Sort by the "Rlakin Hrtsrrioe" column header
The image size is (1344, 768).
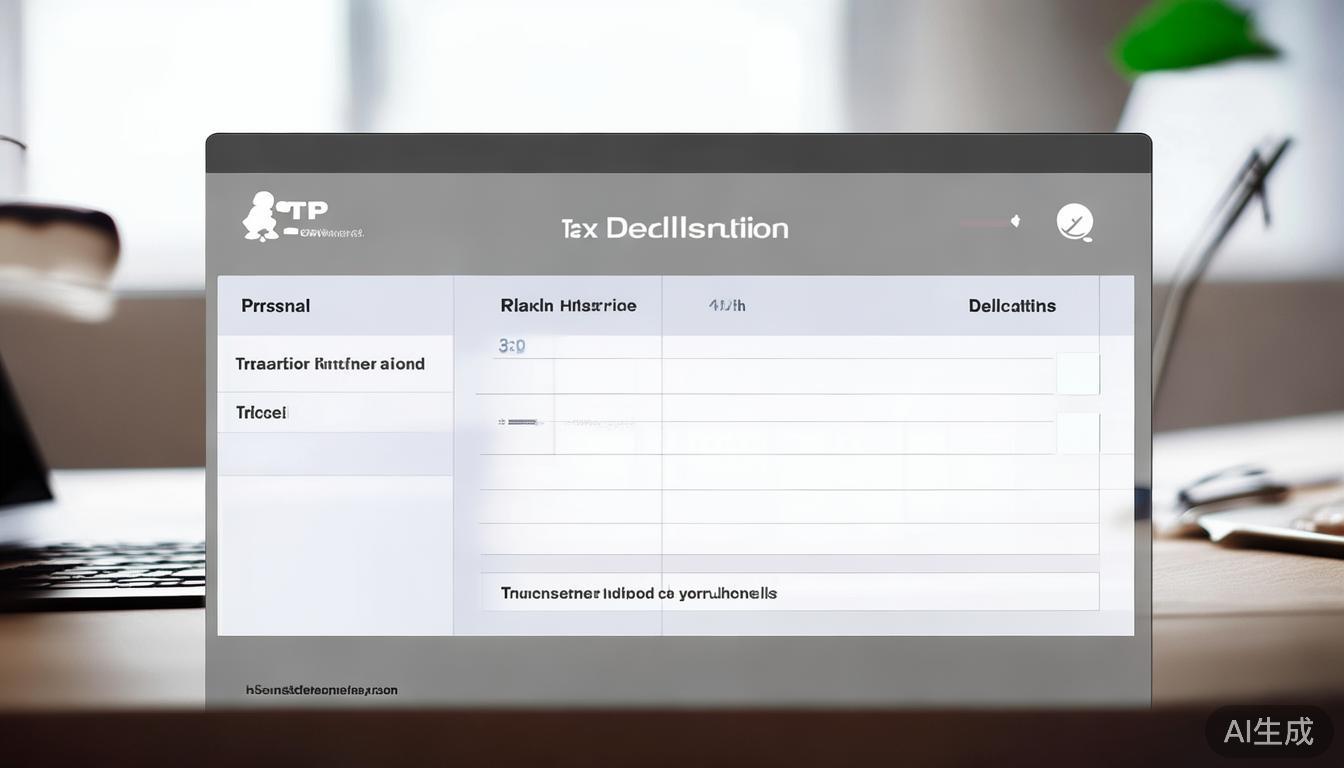tap(568, 306)
